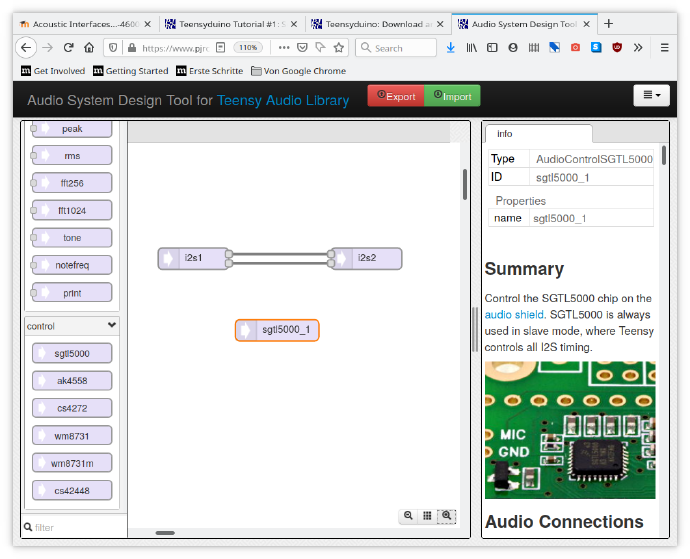Reset zoom with the grid icon
This screenshot has height=559, width=690.
coord(427,516)
